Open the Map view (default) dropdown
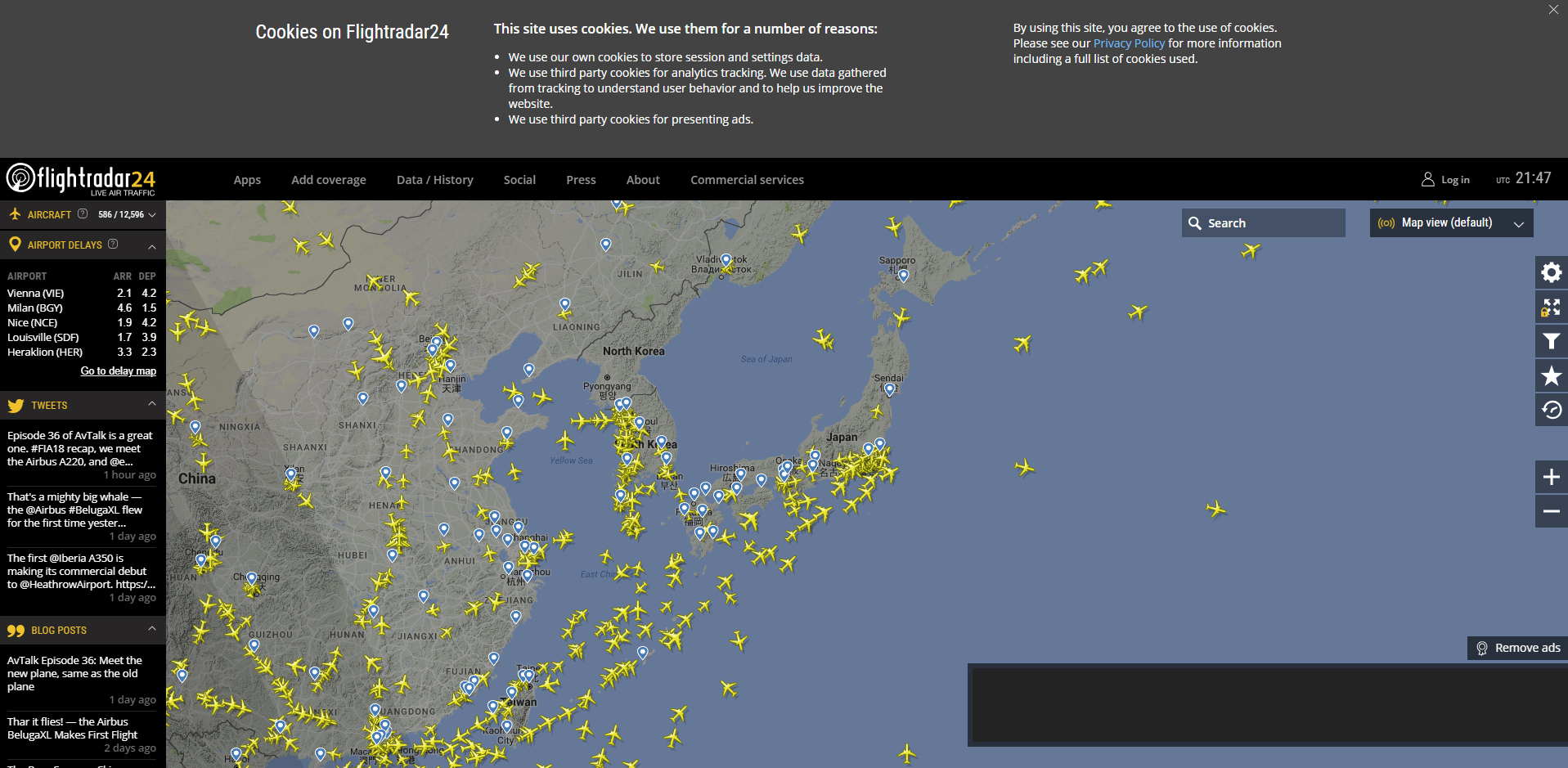1568x768 pixels. [x=1451, y=223]
